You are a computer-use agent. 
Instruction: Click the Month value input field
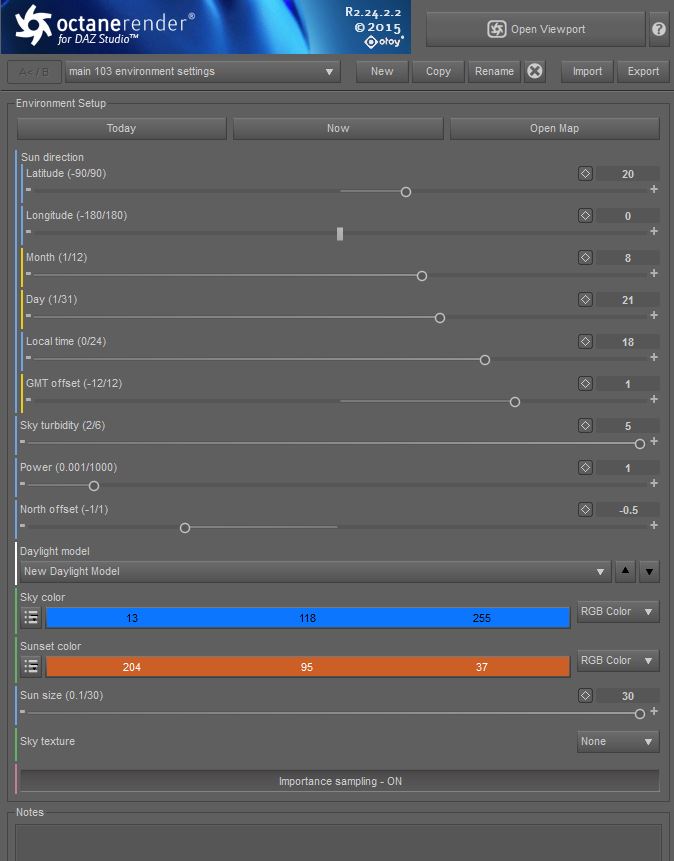pos(628,258)
